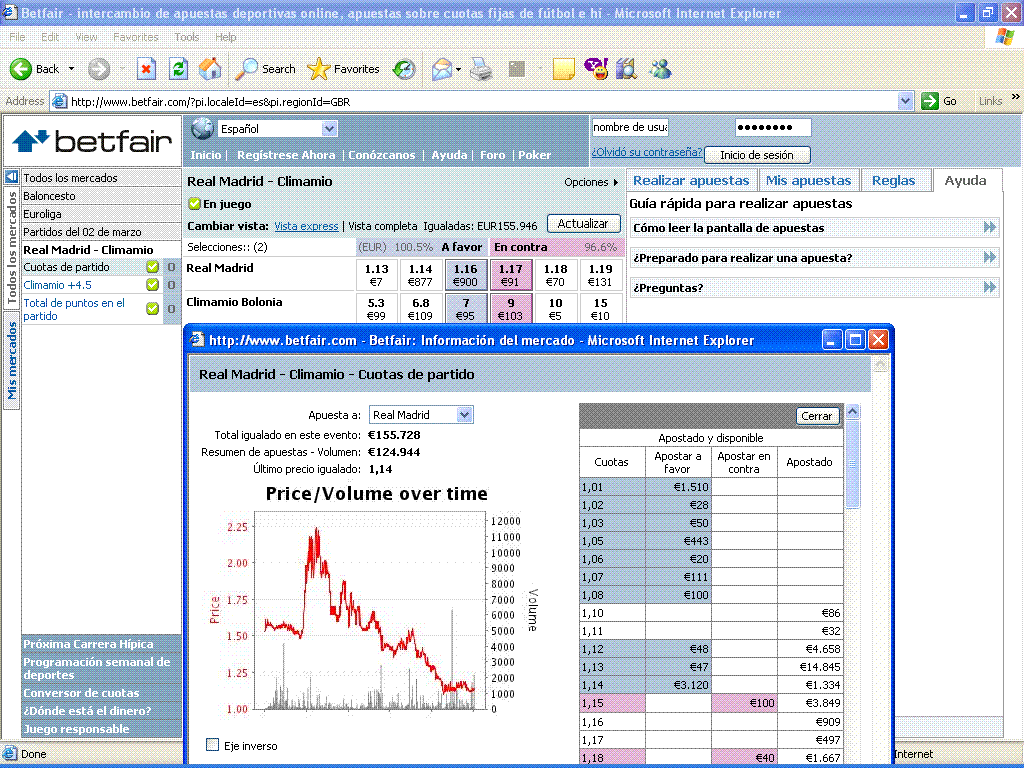Open the Messenger buddy icon

click(661, 69)
